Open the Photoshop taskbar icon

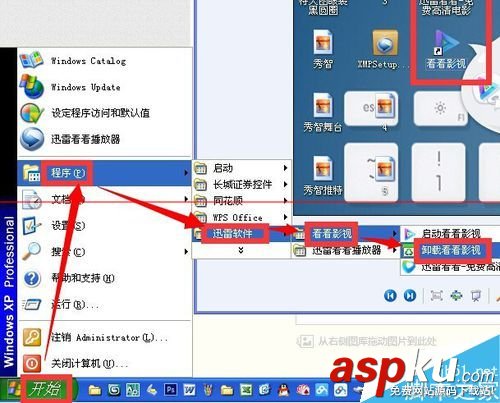[x=171, y=390]
